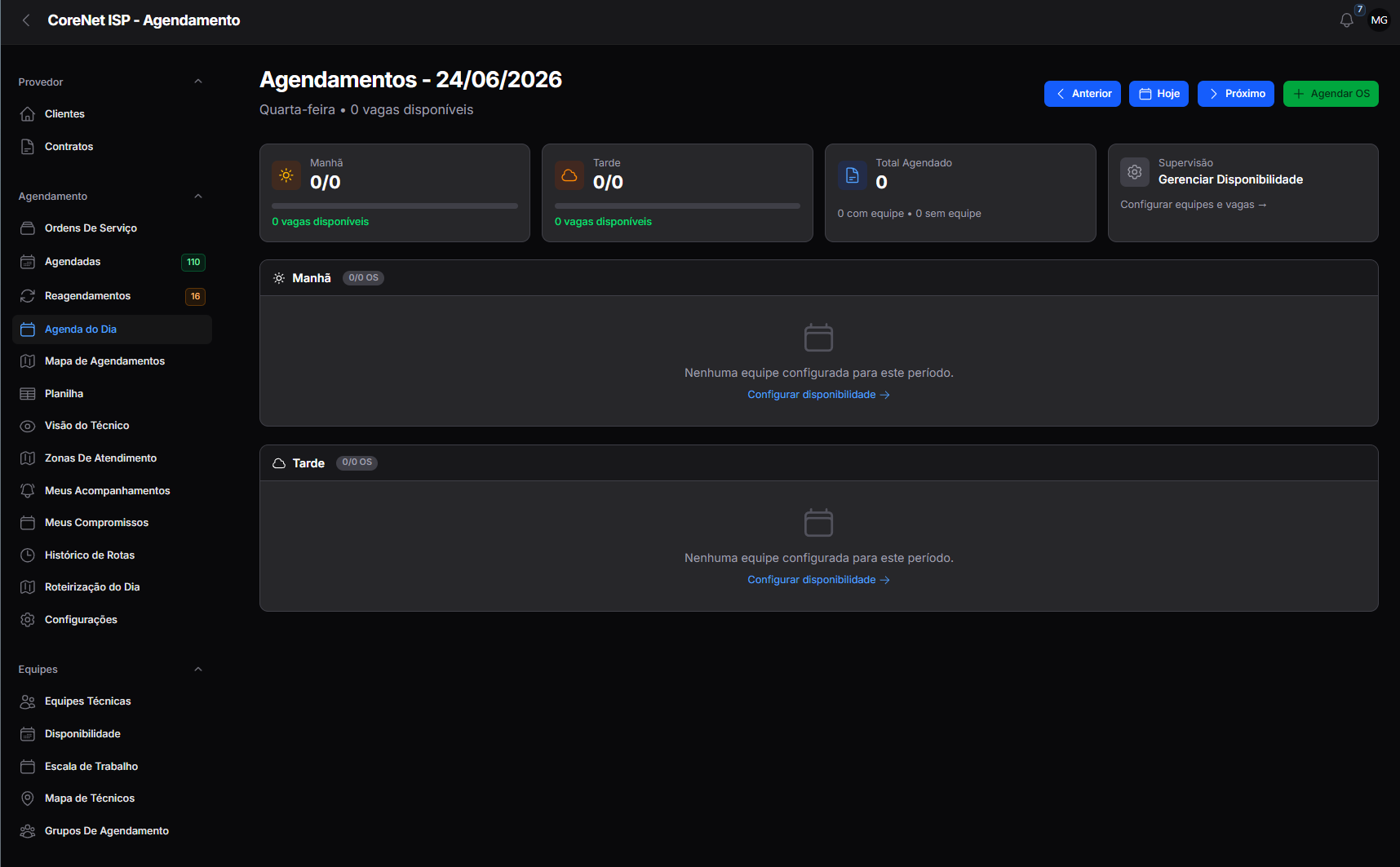Click the back arrow beside CoreNet ISP
The width and height of the screenshot is (1400, 867).
pyautogui.click(x=26, y=20)
